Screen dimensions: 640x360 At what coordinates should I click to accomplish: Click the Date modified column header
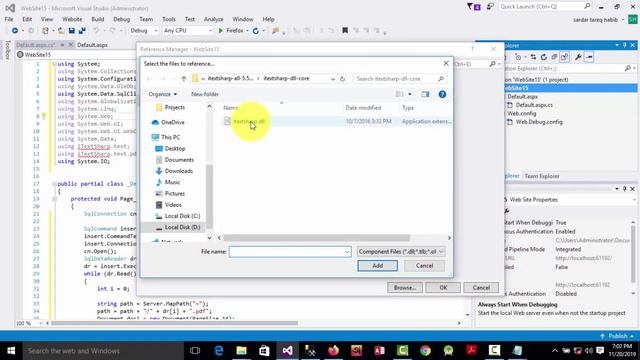click(363, 108)
